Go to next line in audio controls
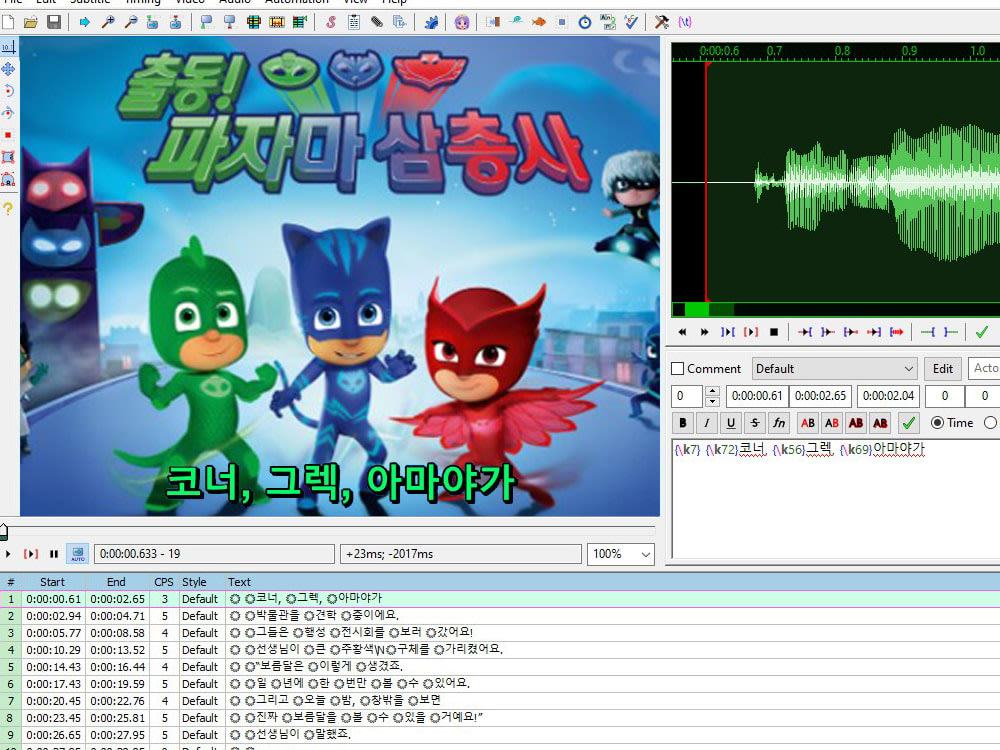 coord(705,332)
